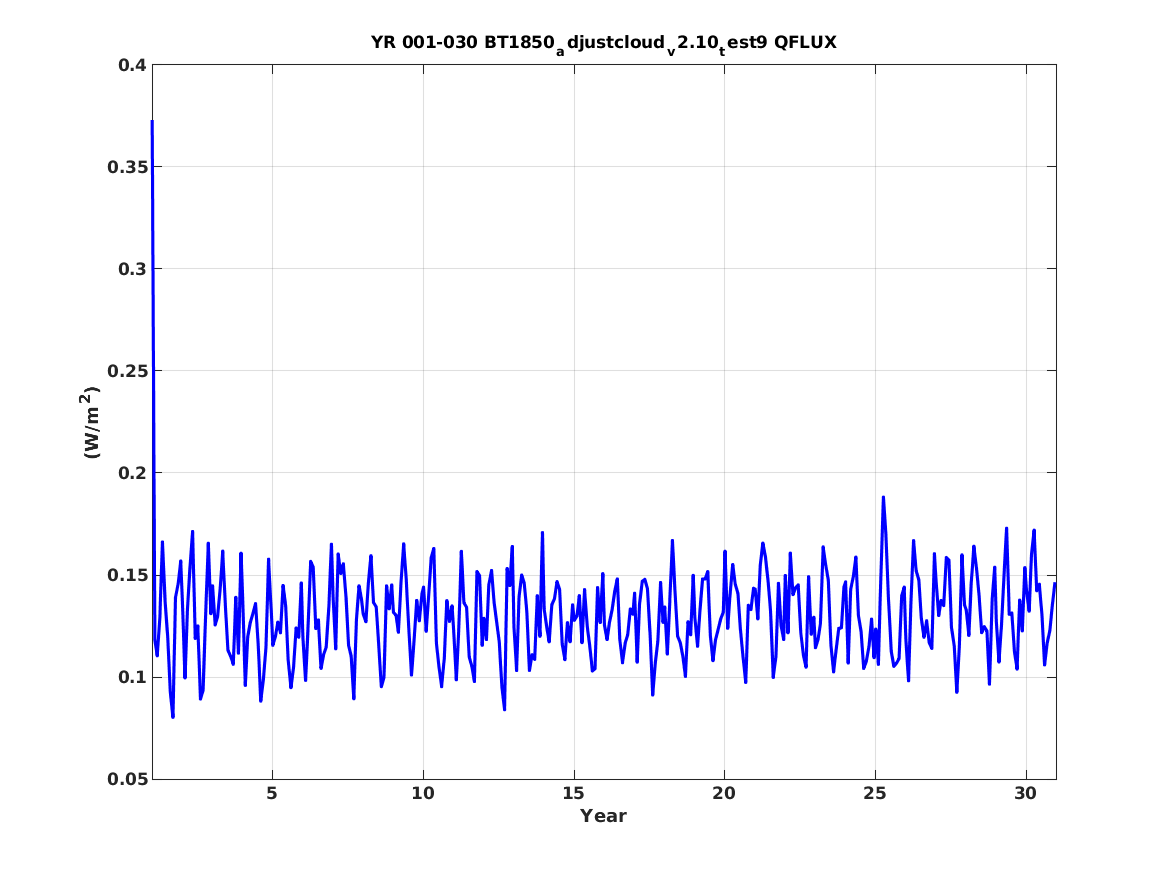
Task: Click the y-axis tick label 0.15
Action: 127,576
